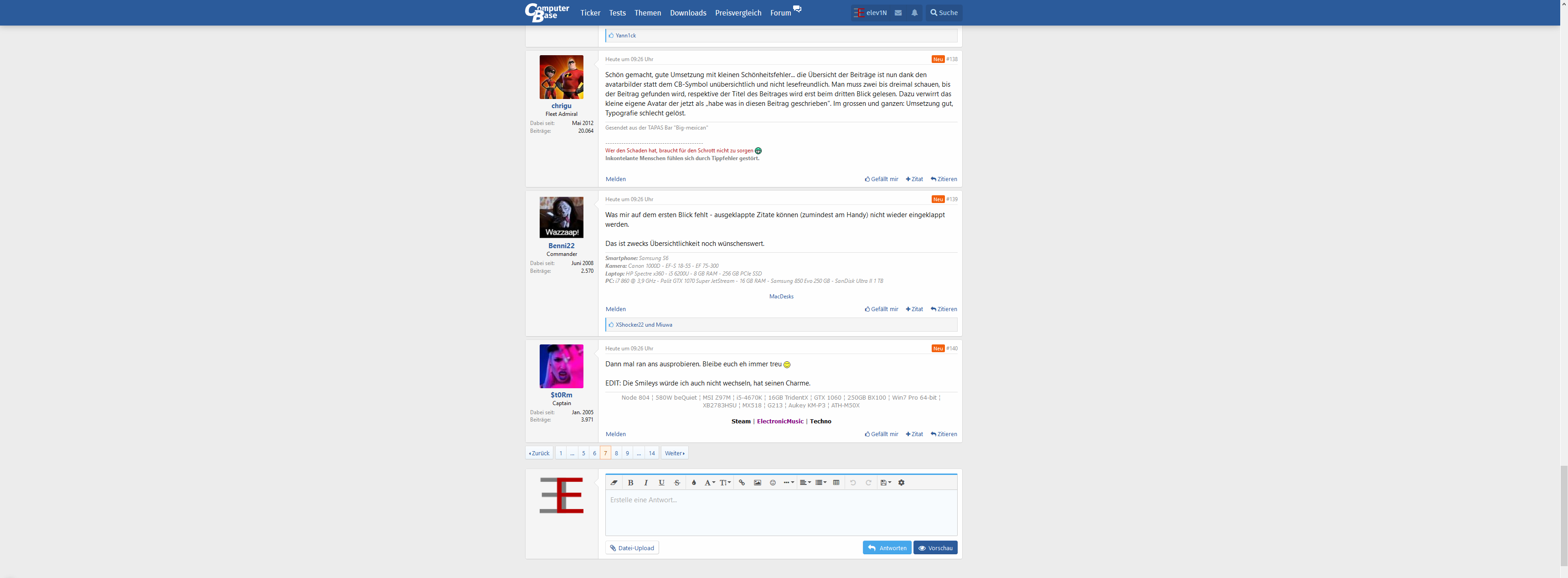Open the Preisvergleich menu item
The height and width of the screenshot is (578, 1568).
click(738, 13)
